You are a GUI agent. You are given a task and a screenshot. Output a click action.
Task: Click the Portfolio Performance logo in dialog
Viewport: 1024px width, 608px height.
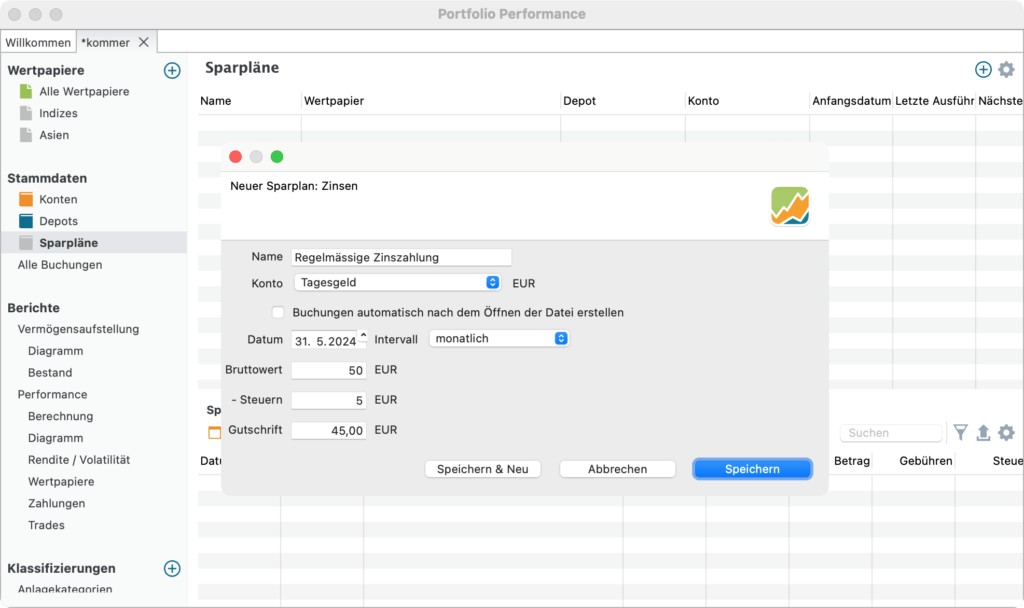point(790,206)
